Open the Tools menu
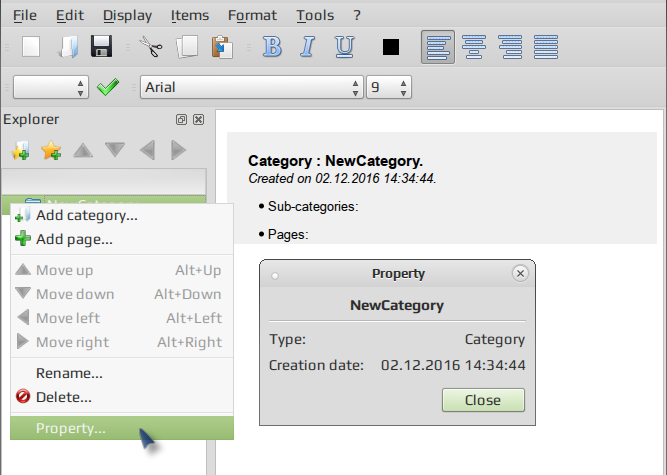Viewport: 667px width, 475px height. pyautogui.click(x=315, y=15)
